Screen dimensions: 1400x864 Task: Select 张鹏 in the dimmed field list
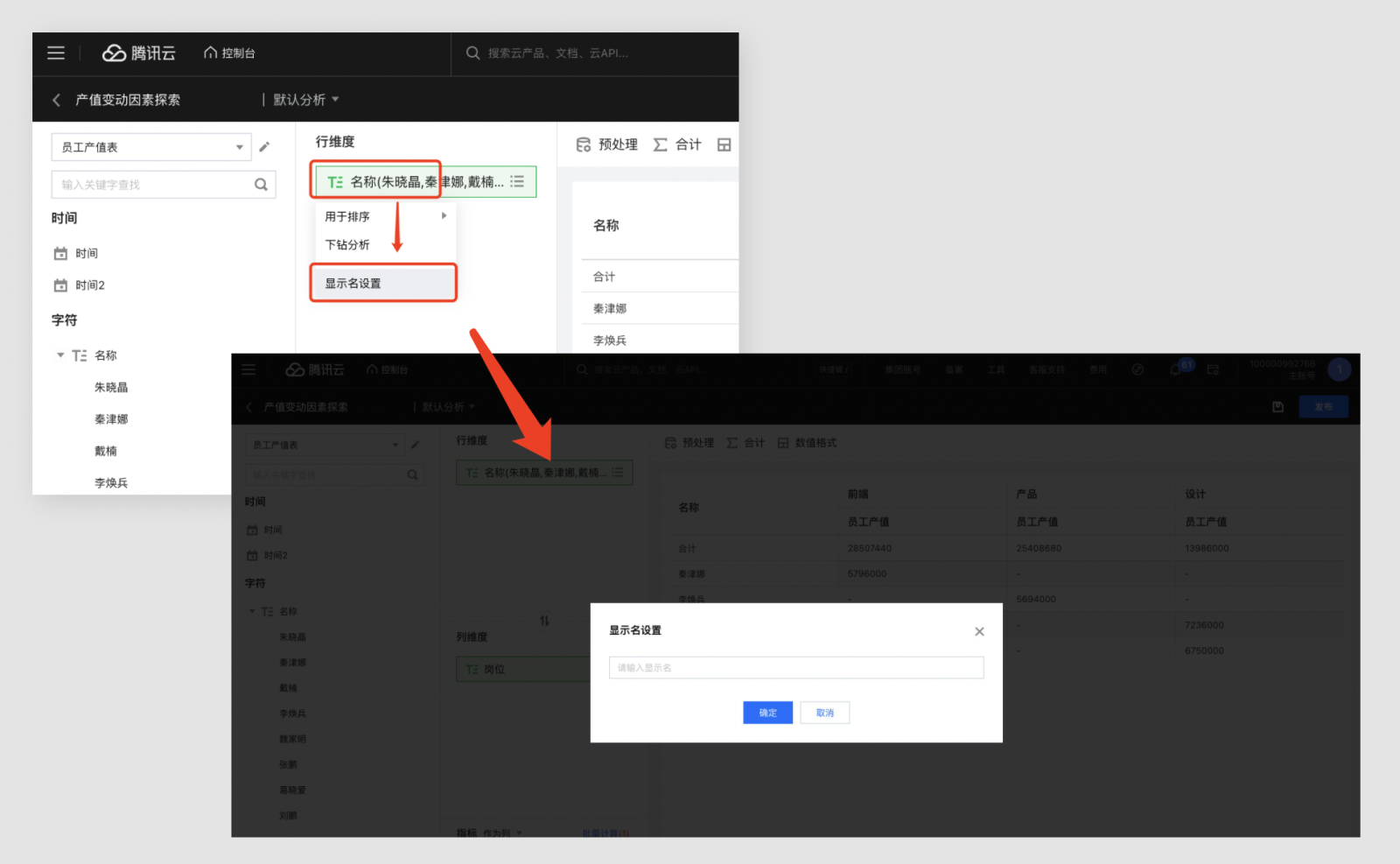(x=288, y=764)
